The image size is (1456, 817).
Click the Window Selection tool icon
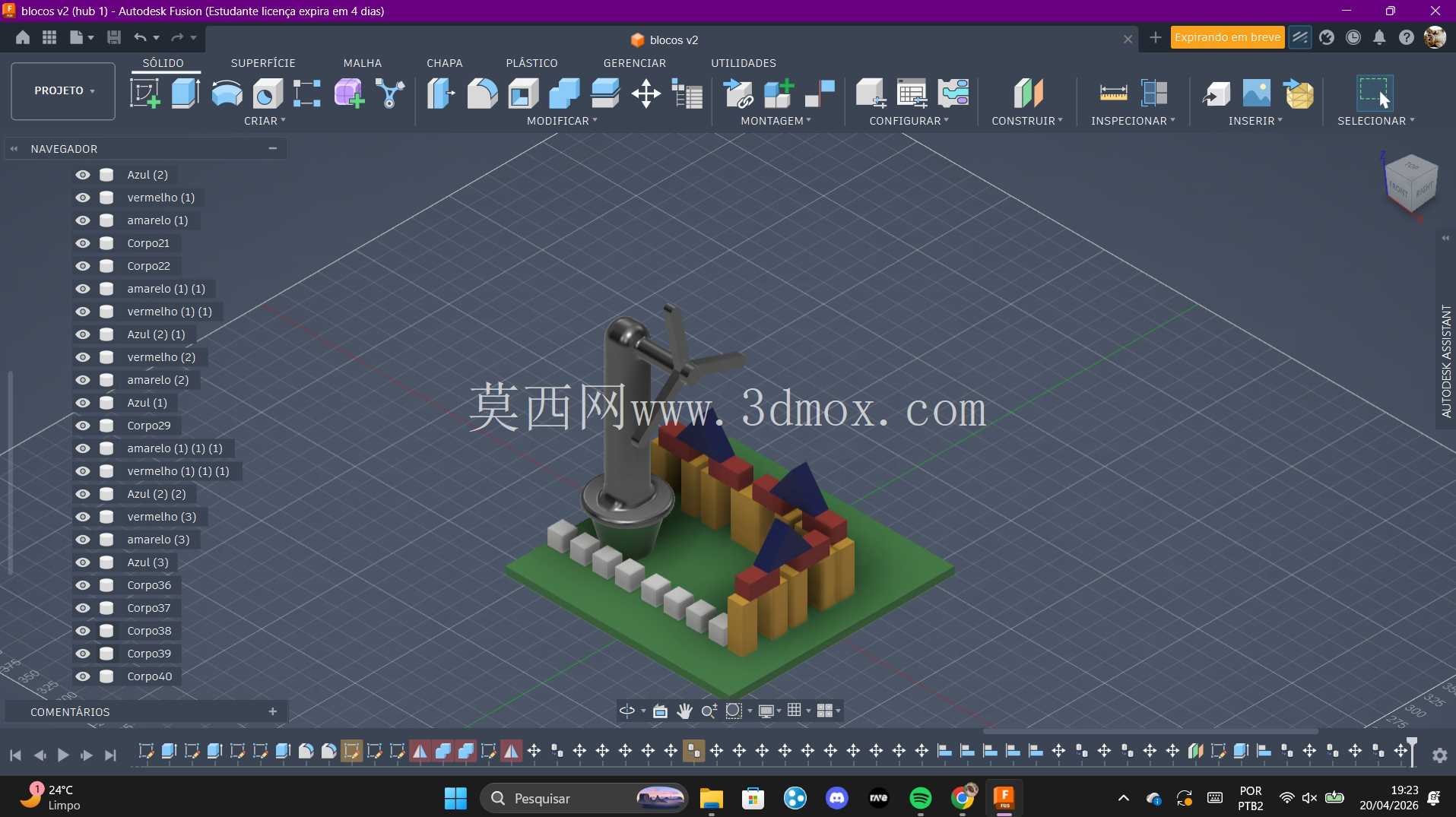[x=1375, y=93]
